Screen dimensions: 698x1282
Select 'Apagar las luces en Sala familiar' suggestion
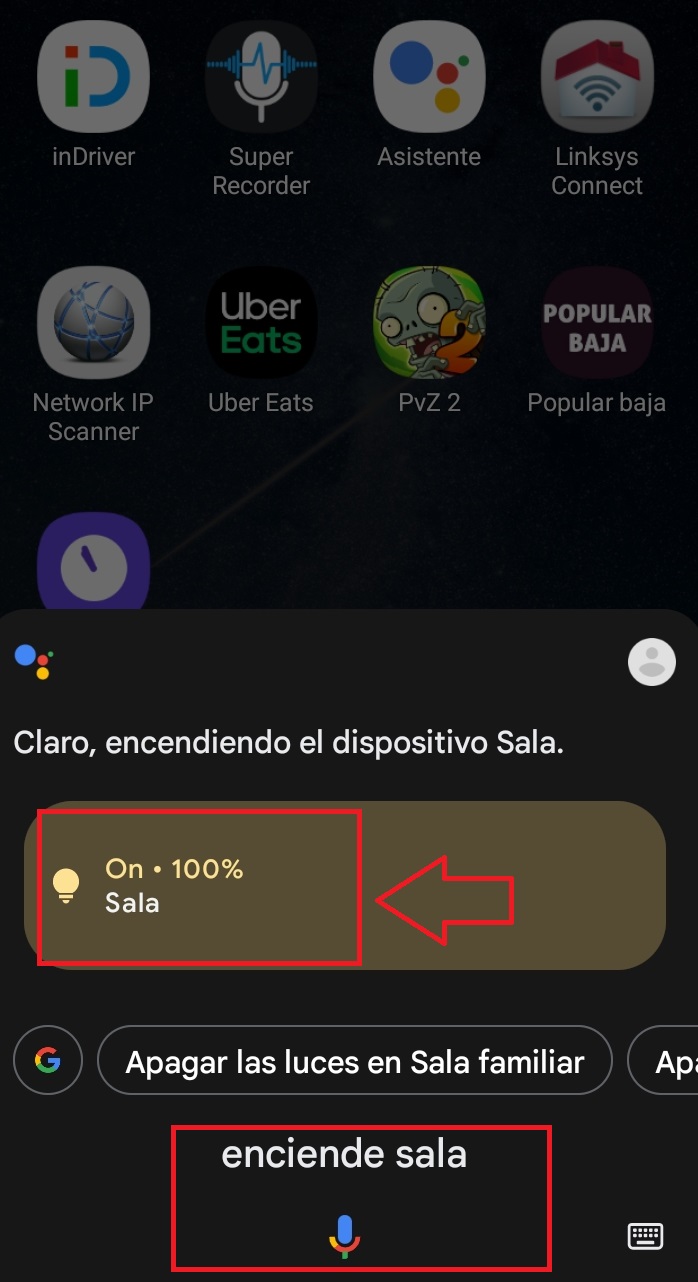pyautogui.click(x=354, y=1061)
